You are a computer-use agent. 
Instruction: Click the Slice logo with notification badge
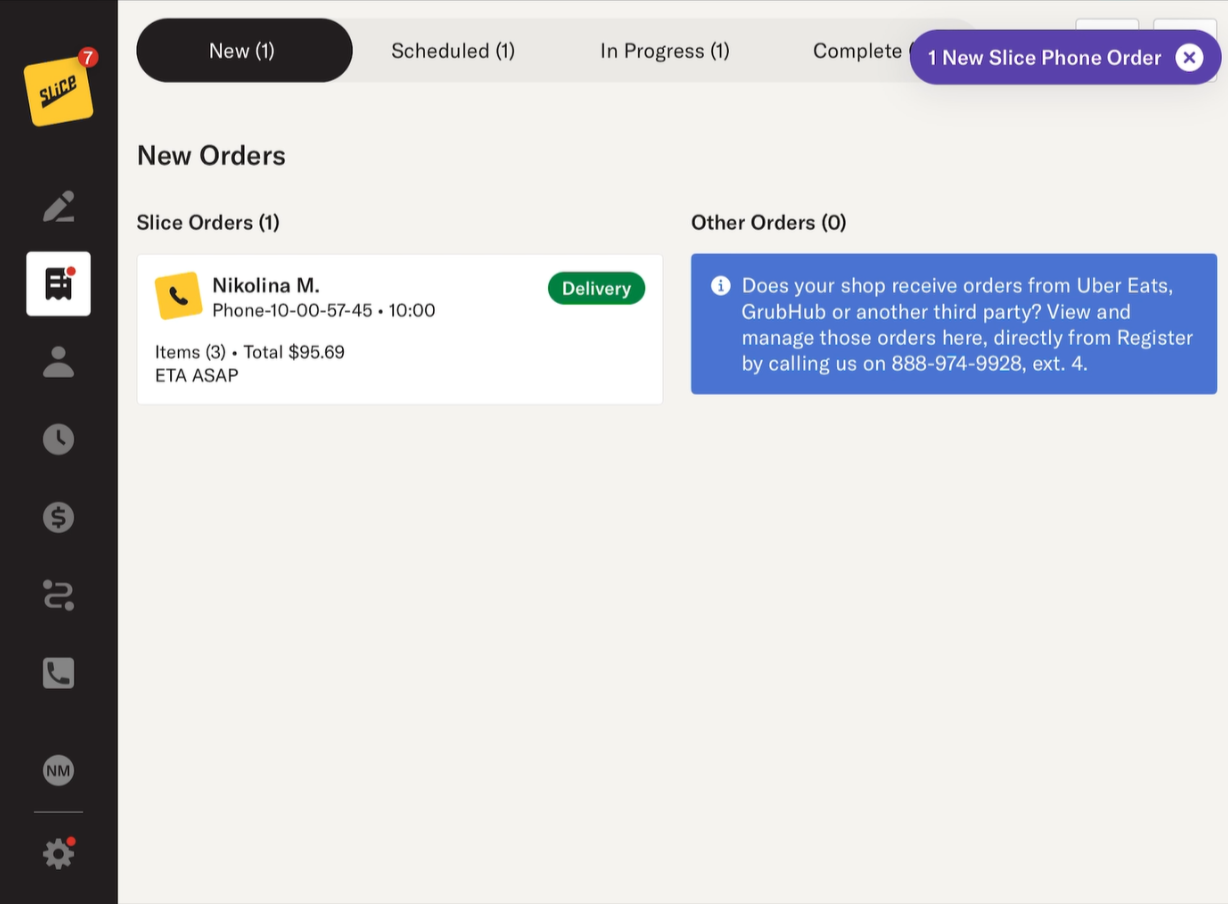[x=59, y=90]
